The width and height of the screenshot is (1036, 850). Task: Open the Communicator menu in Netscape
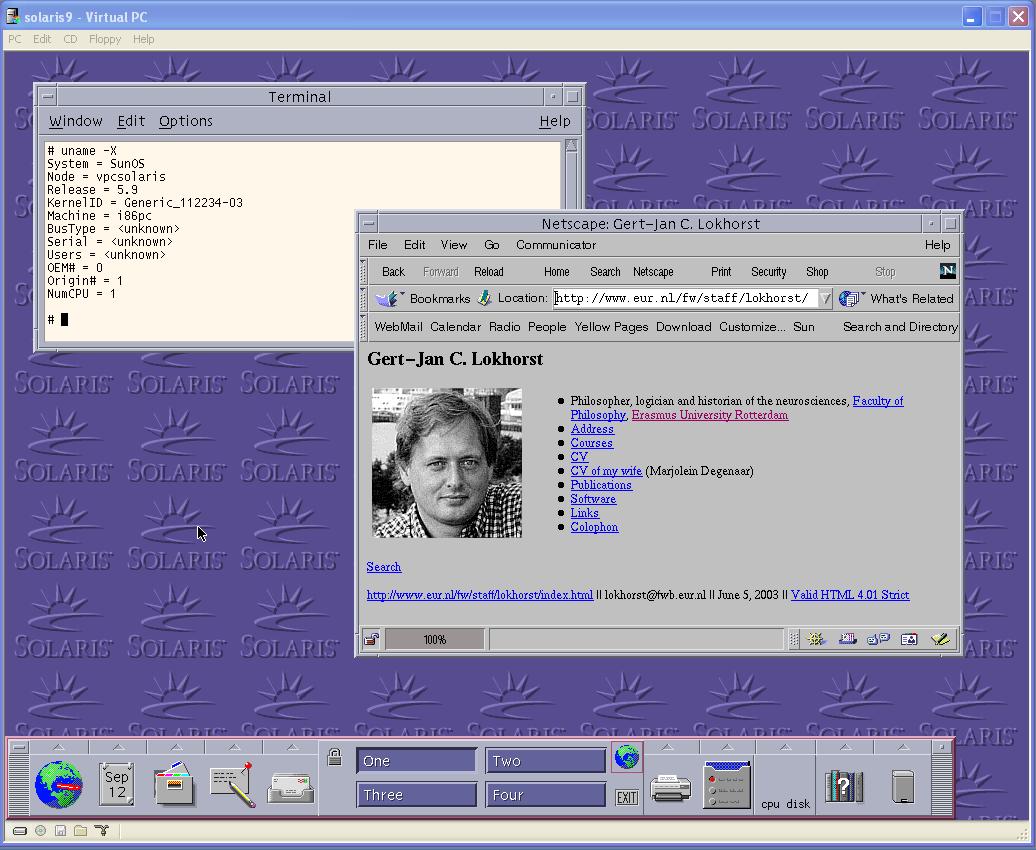pos(556,245)
